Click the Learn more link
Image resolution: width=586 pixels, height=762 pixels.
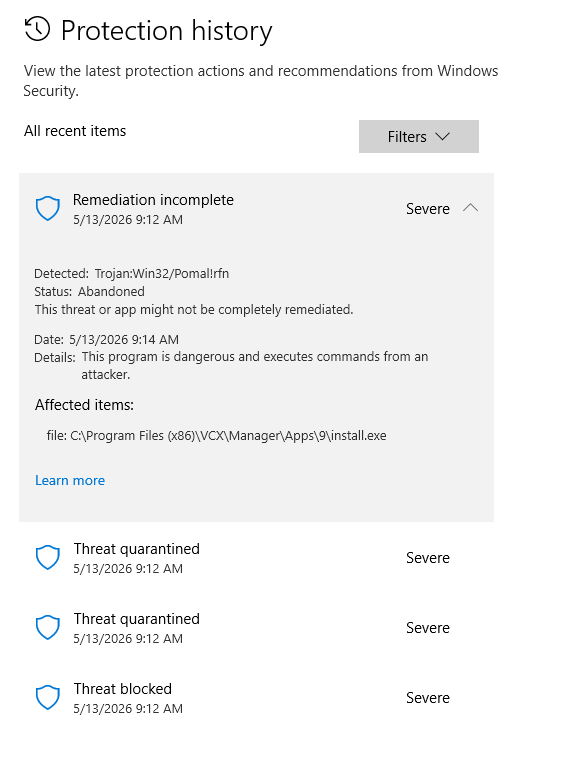pyautogui.click(x=70, y=480)
